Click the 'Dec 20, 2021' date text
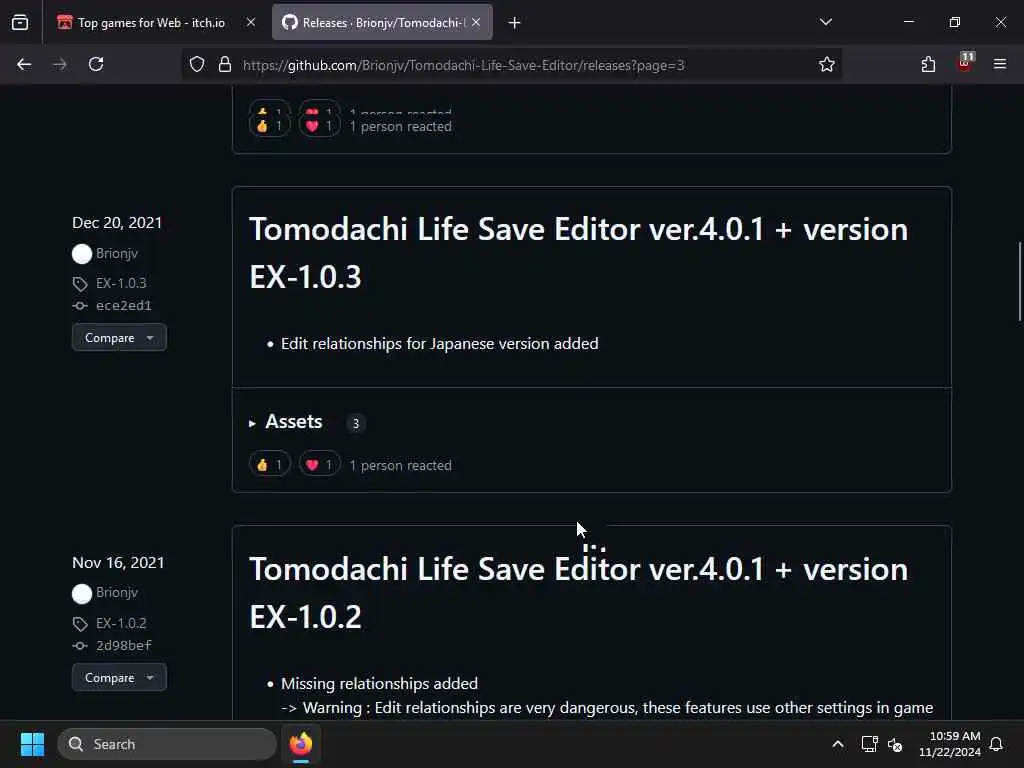This screenshot has height=768, width=1024. coord(117,223)
